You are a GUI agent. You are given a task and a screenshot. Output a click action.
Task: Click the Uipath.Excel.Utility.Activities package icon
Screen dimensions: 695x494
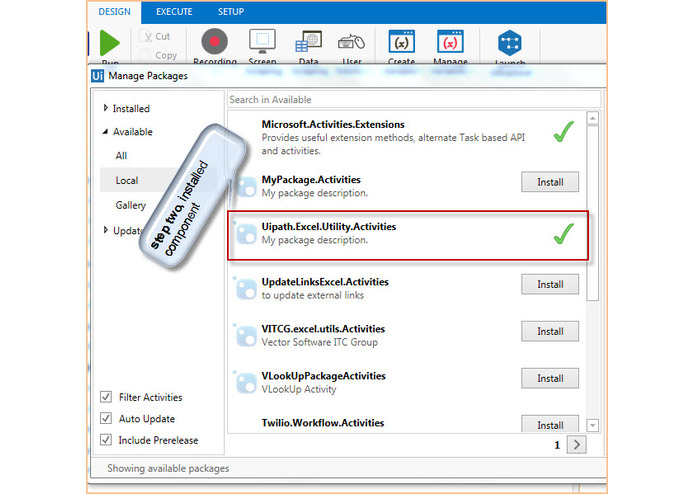pos(246,233)
